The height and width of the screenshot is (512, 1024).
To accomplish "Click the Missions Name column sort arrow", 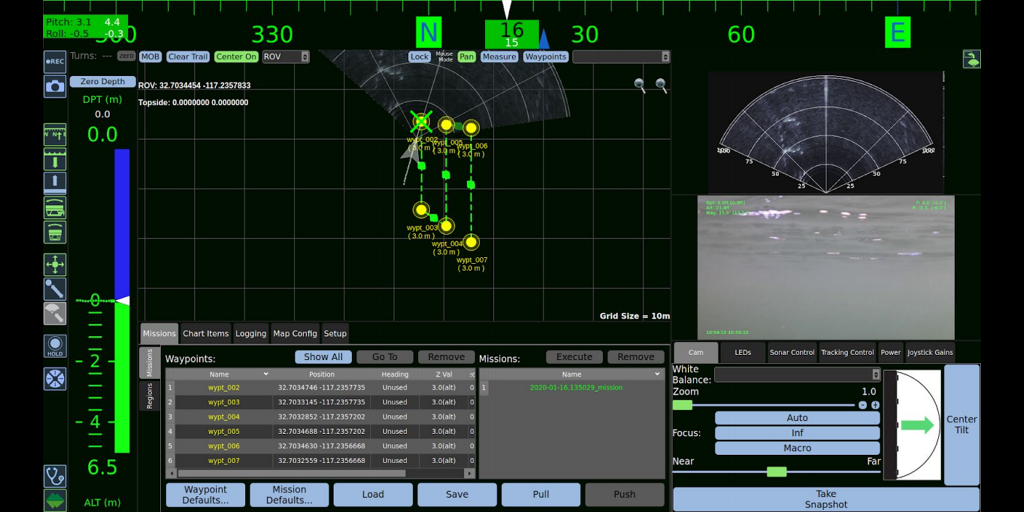I will 657,374.
